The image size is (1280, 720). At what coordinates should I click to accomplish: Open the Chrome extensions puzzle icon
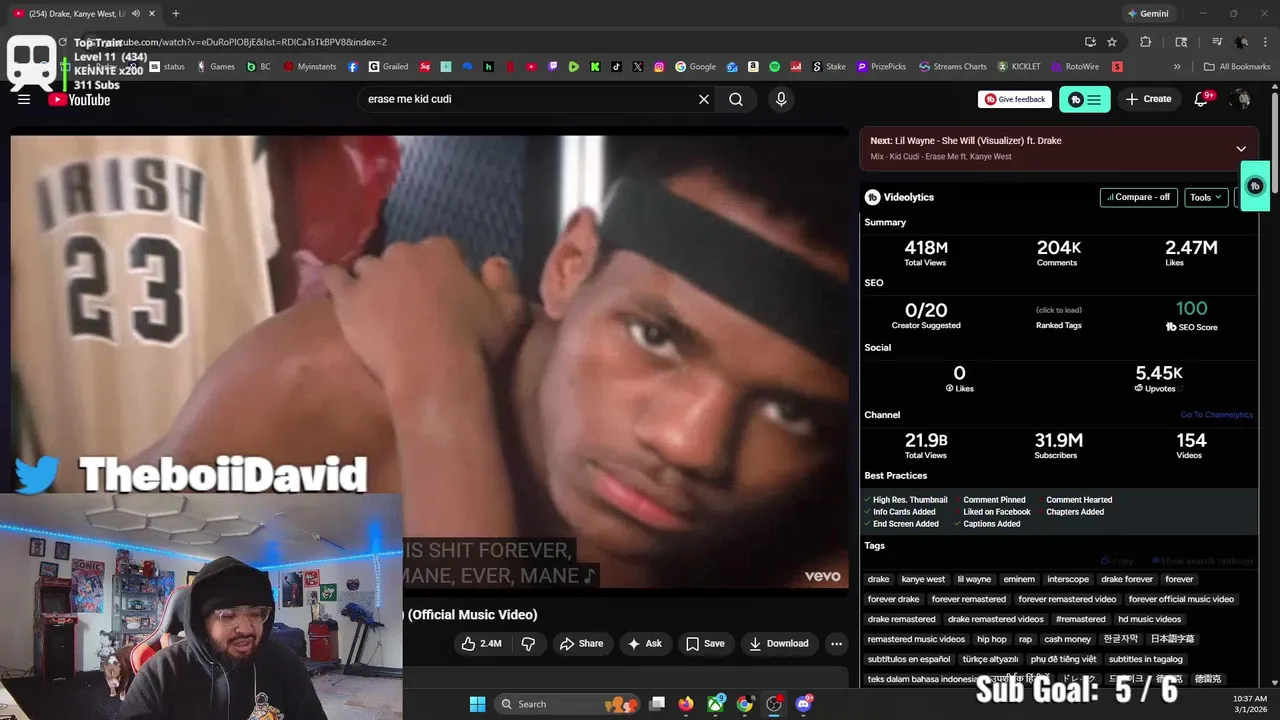point(1146,42)
